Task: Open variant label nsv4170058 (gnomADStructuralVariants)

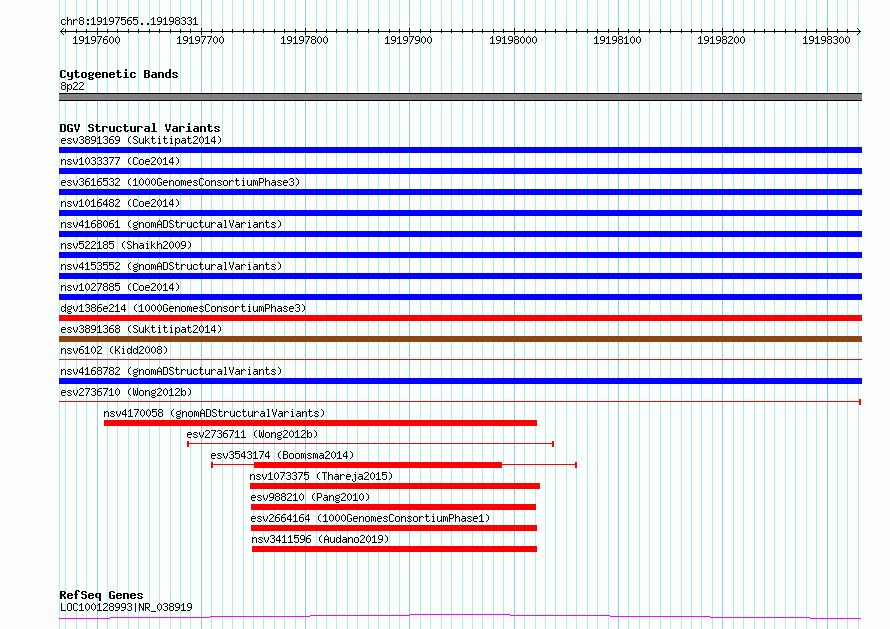Action: pyautogui.click(x=214, y=413)
